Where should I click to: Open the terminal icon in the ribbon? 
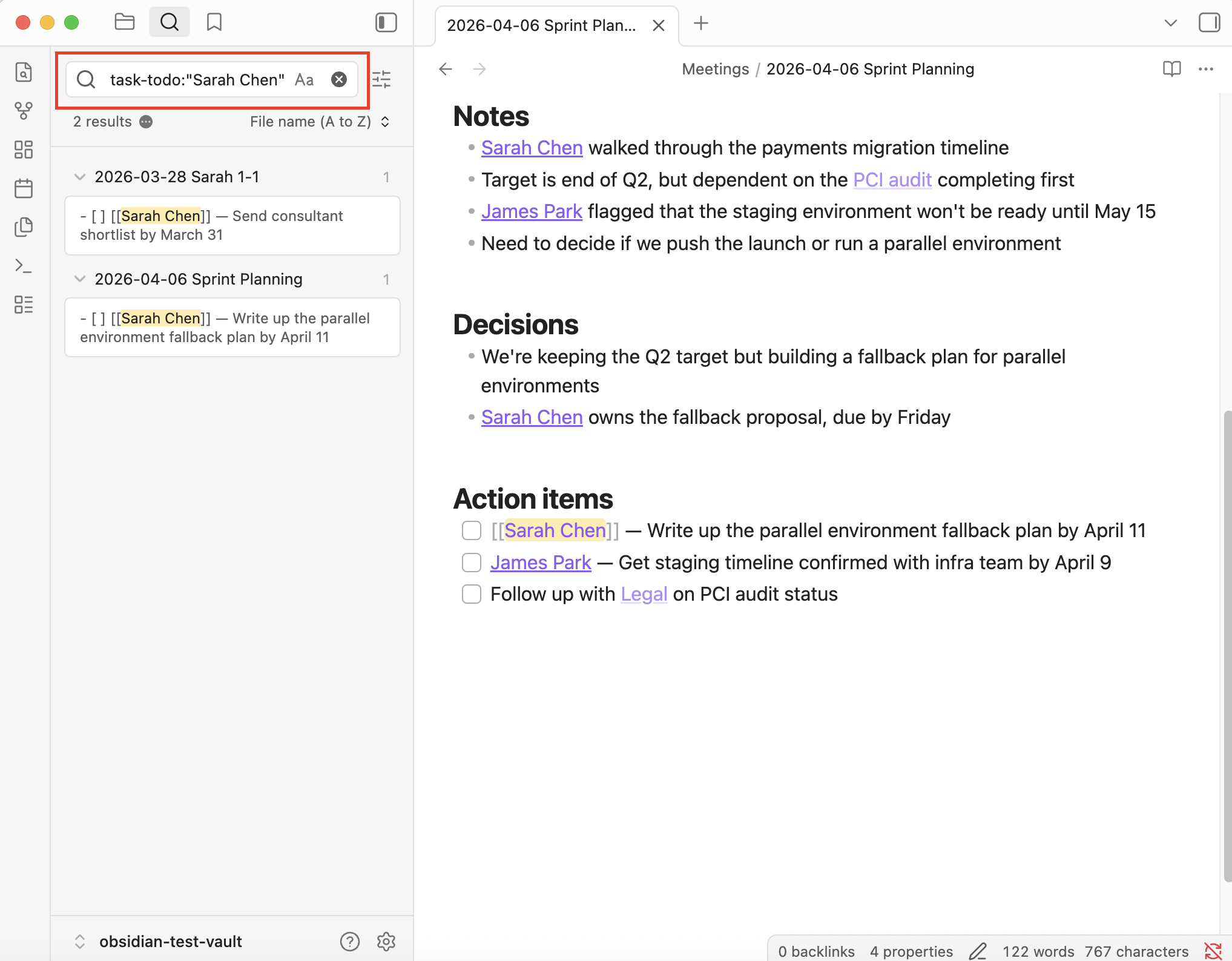click(24, 266)
